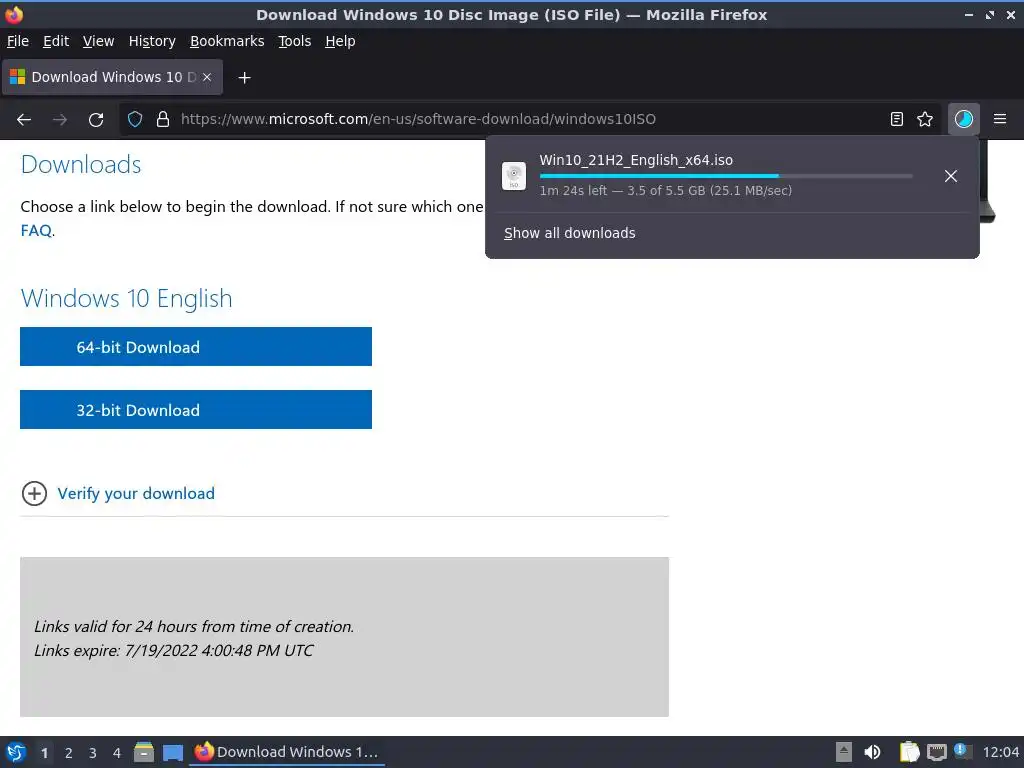Select Firefox window in taskbar

[287, 752]
